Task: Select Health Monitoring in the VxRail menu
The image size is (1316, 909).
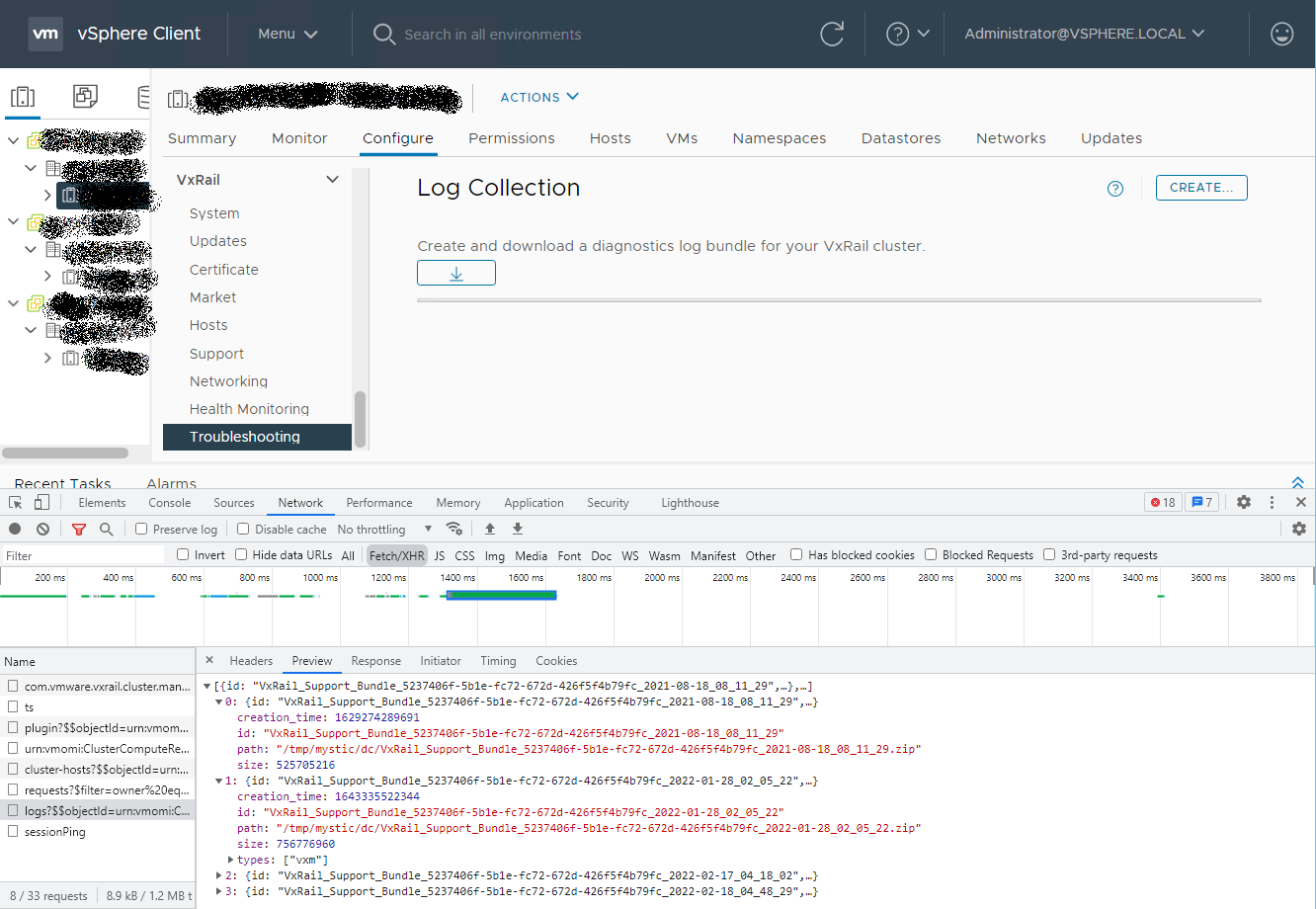Action: (x=249, y=408)
